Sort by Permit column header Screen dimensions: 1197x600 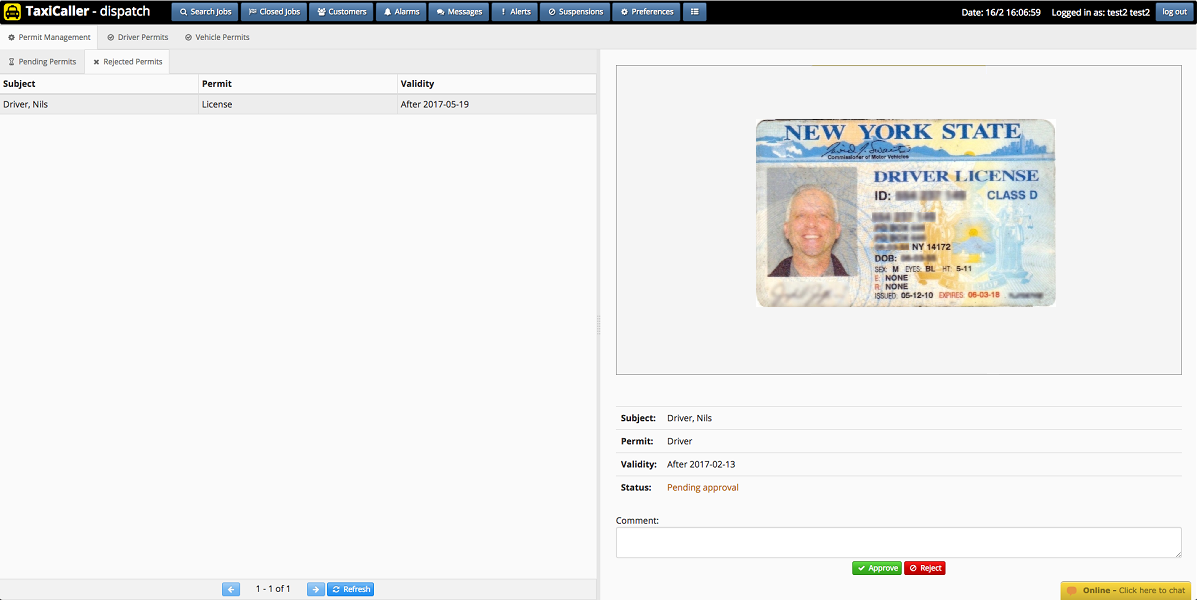pos(298,84)
